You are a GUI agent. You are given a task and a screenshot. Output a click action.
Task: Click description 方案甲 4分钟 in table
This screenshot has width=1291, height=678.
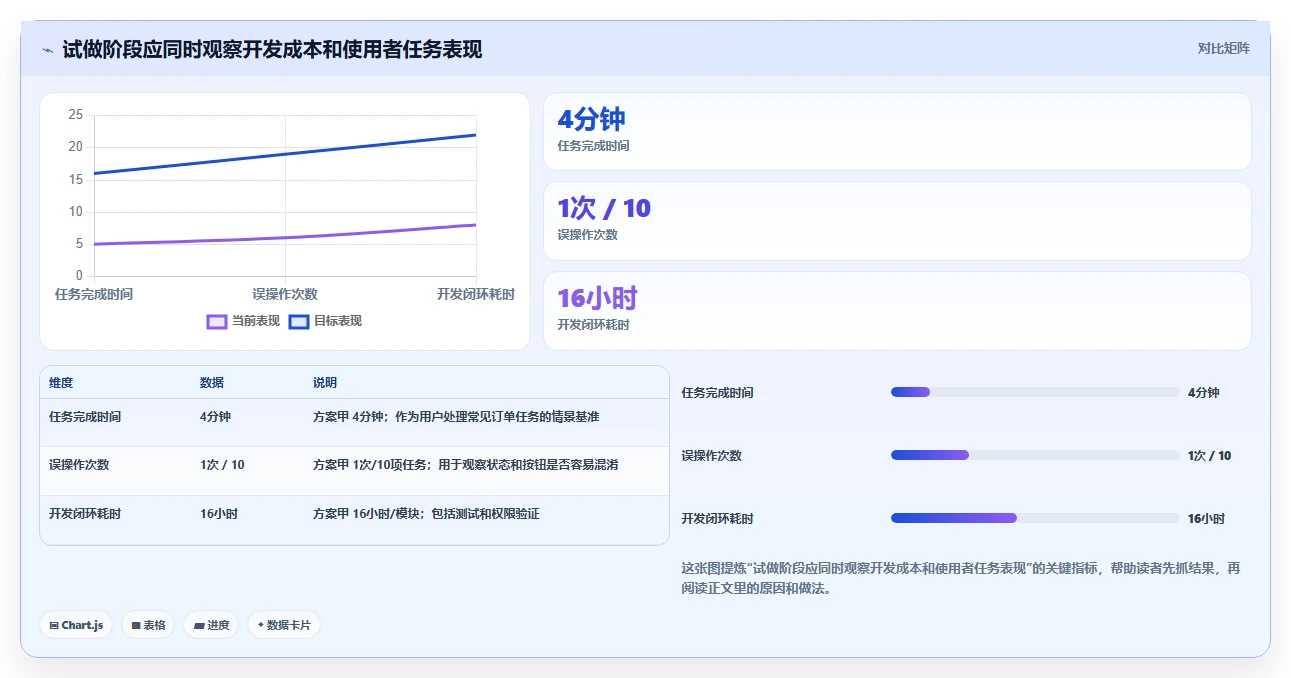(x=456, y=417)
